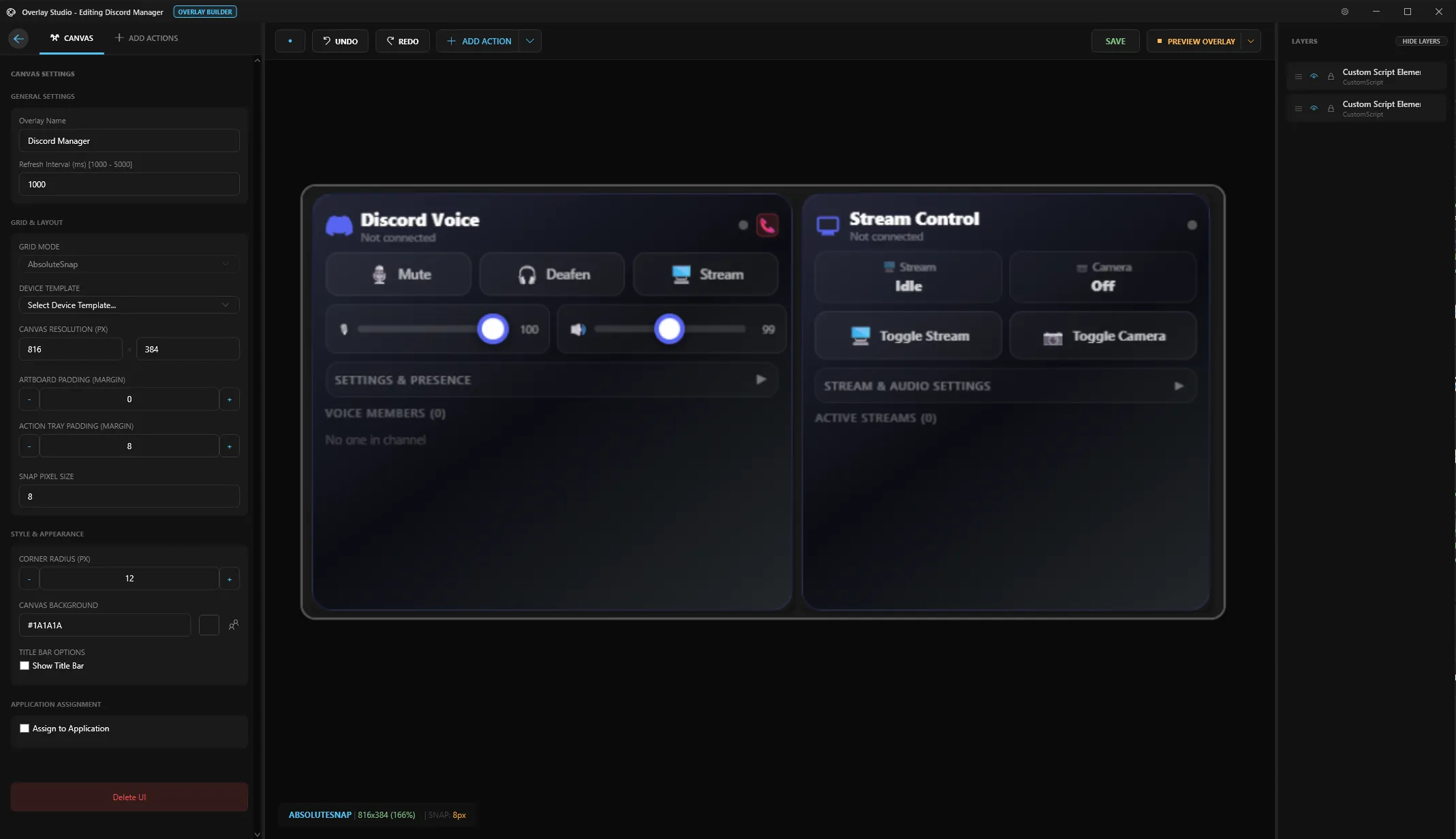Click the red hang-up phone icon
The width and height of the screenshot is (1456, 839).
click(767, 225)
